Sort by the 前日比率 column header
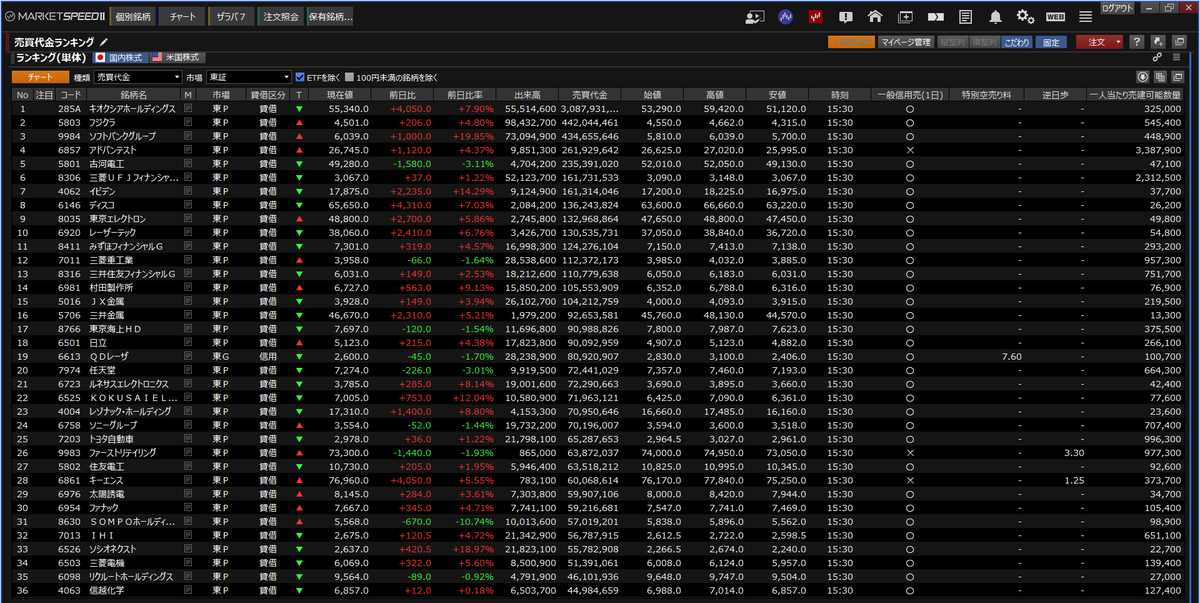Image resolution: width=1200 pixels, height=603 pixels. tap(464, 94)
